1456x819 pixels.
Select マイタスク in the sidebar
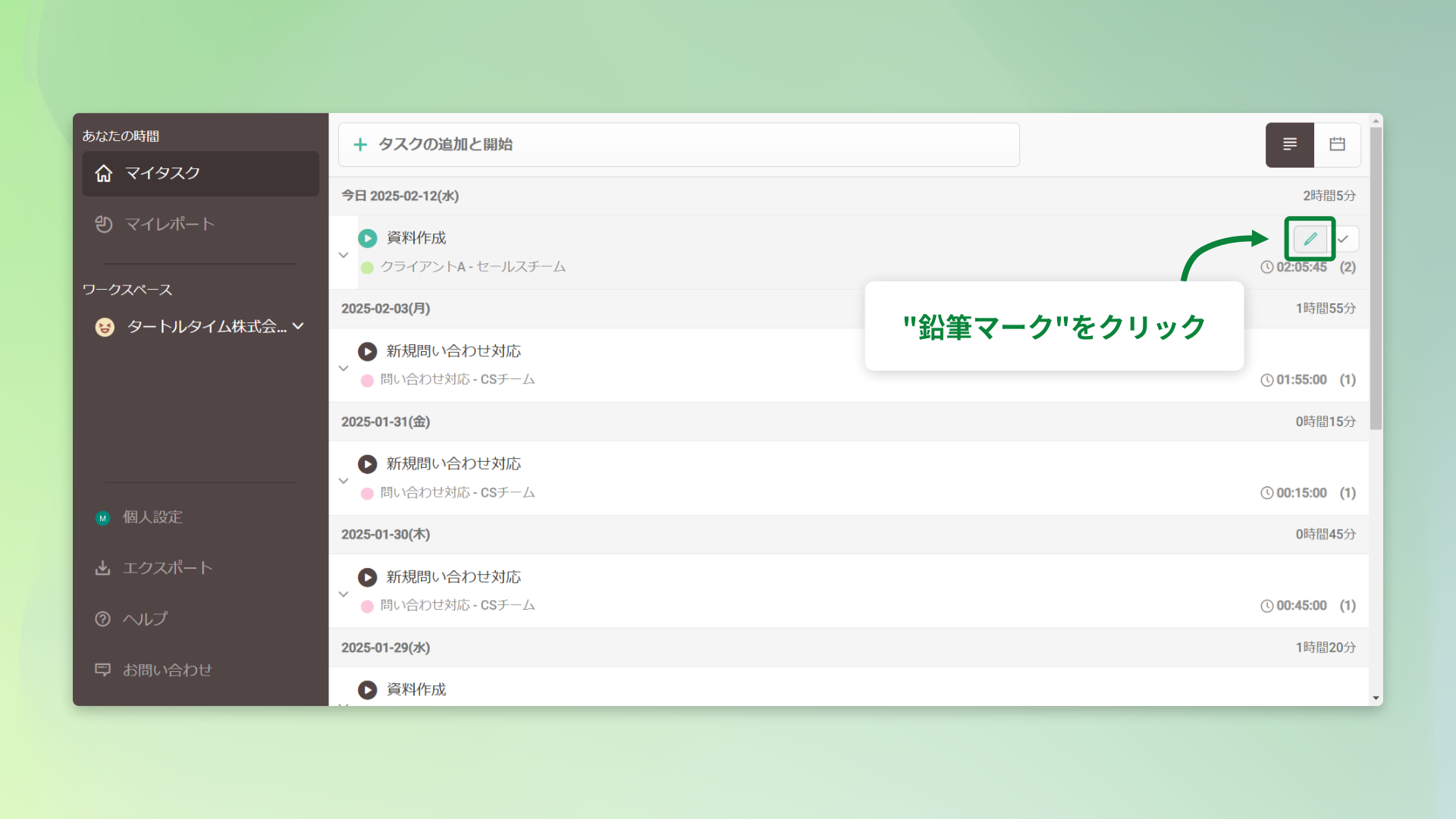point(163,173)
